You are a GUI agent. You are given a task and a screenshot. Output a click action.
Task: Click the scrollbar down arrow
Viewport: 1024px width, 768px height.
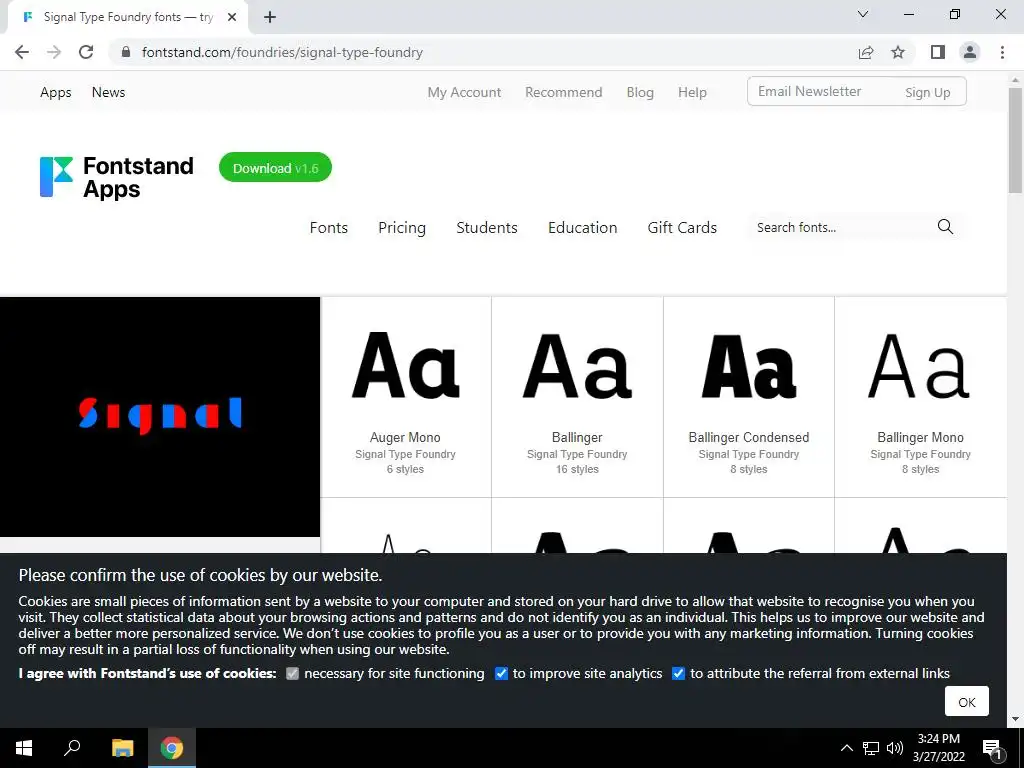(x=1015, y=720)
